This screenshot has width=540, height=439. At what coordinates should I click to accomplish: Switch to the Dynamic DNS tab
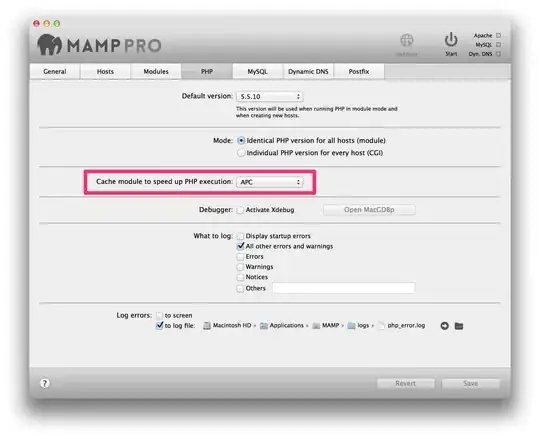(308, 72)
